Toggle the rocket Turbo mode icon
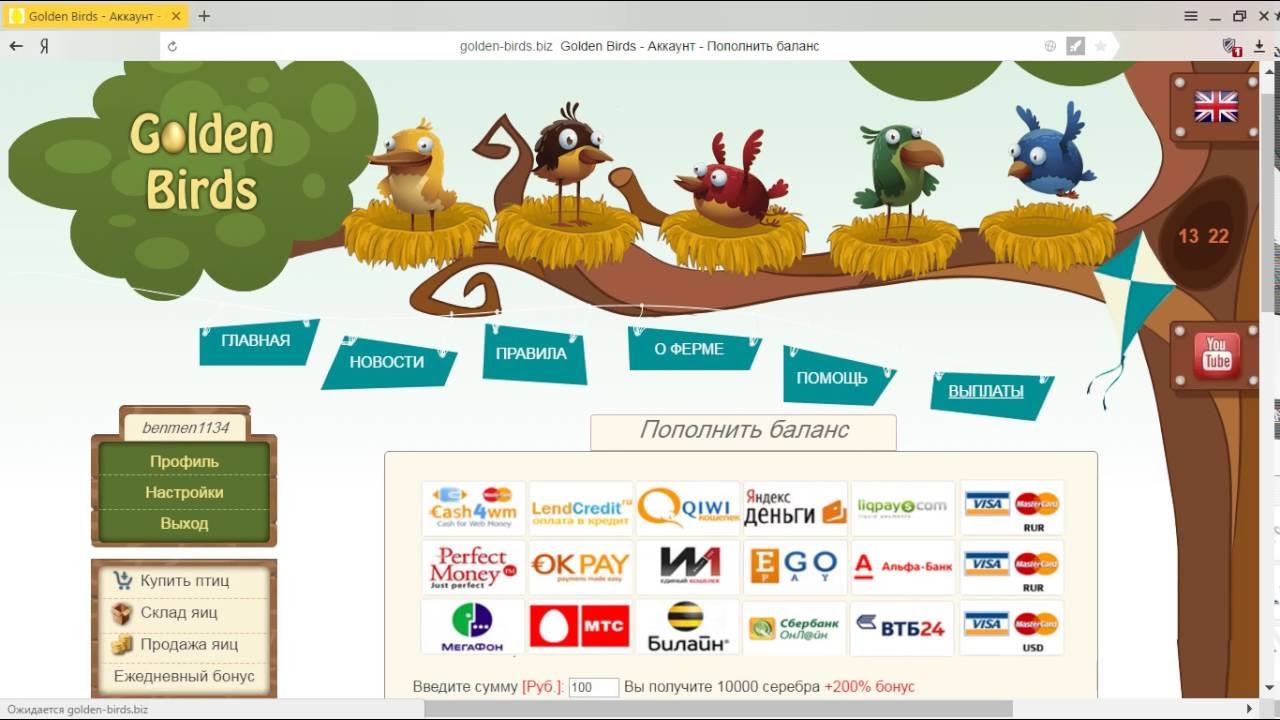This screenshot has width=1280, height=720. point(1075,46)
